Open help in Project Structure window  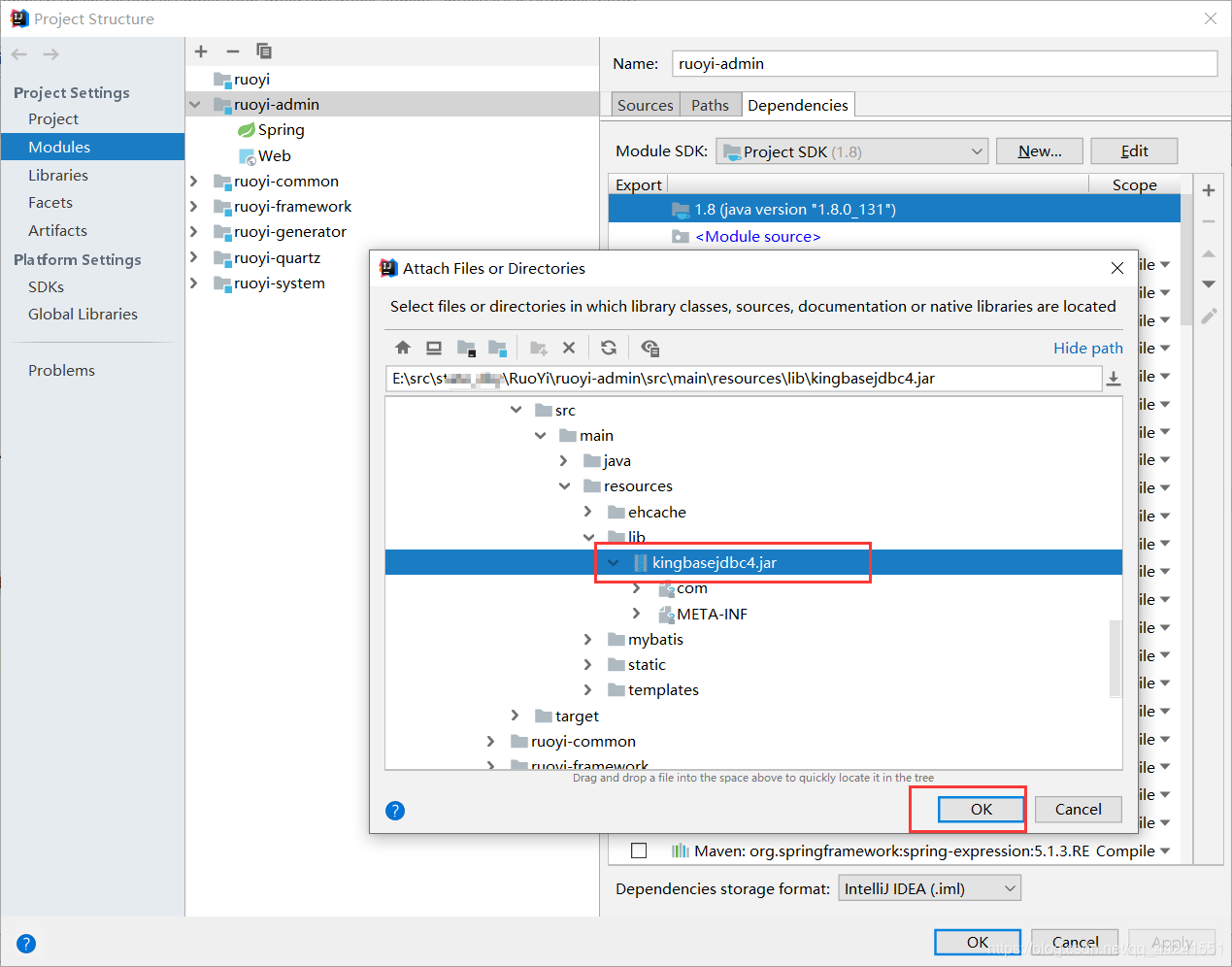(x=26, y=944)
